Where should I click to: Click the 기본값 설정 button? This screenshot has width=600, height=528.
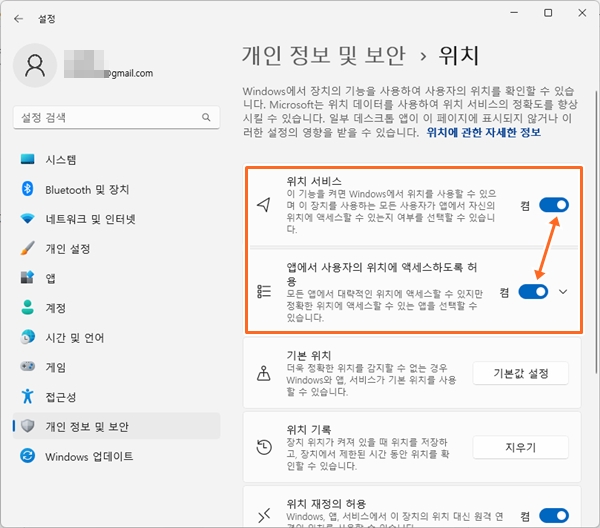[x=520, y=373]
